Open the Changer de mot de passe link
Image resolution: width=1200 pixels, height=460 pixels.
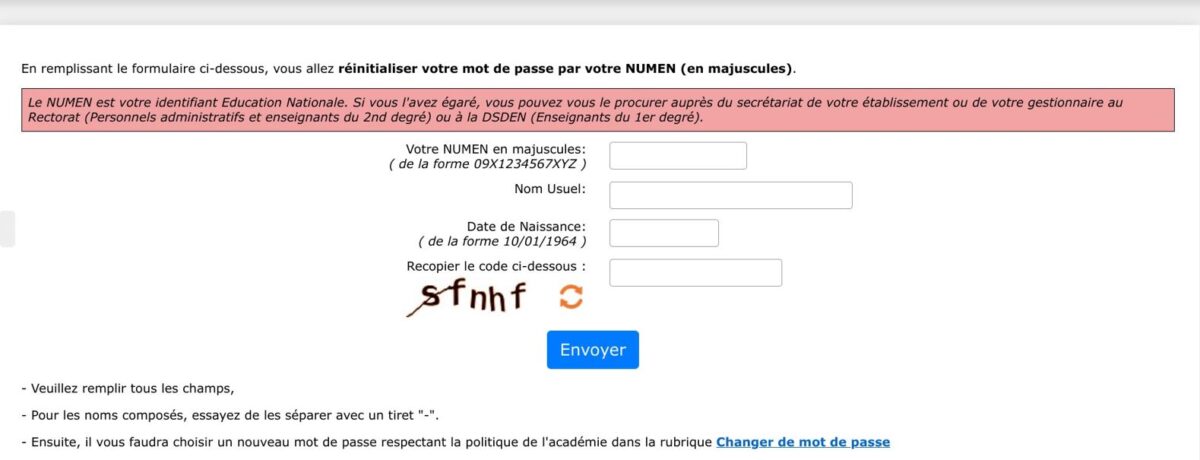(x=802, y=442)
